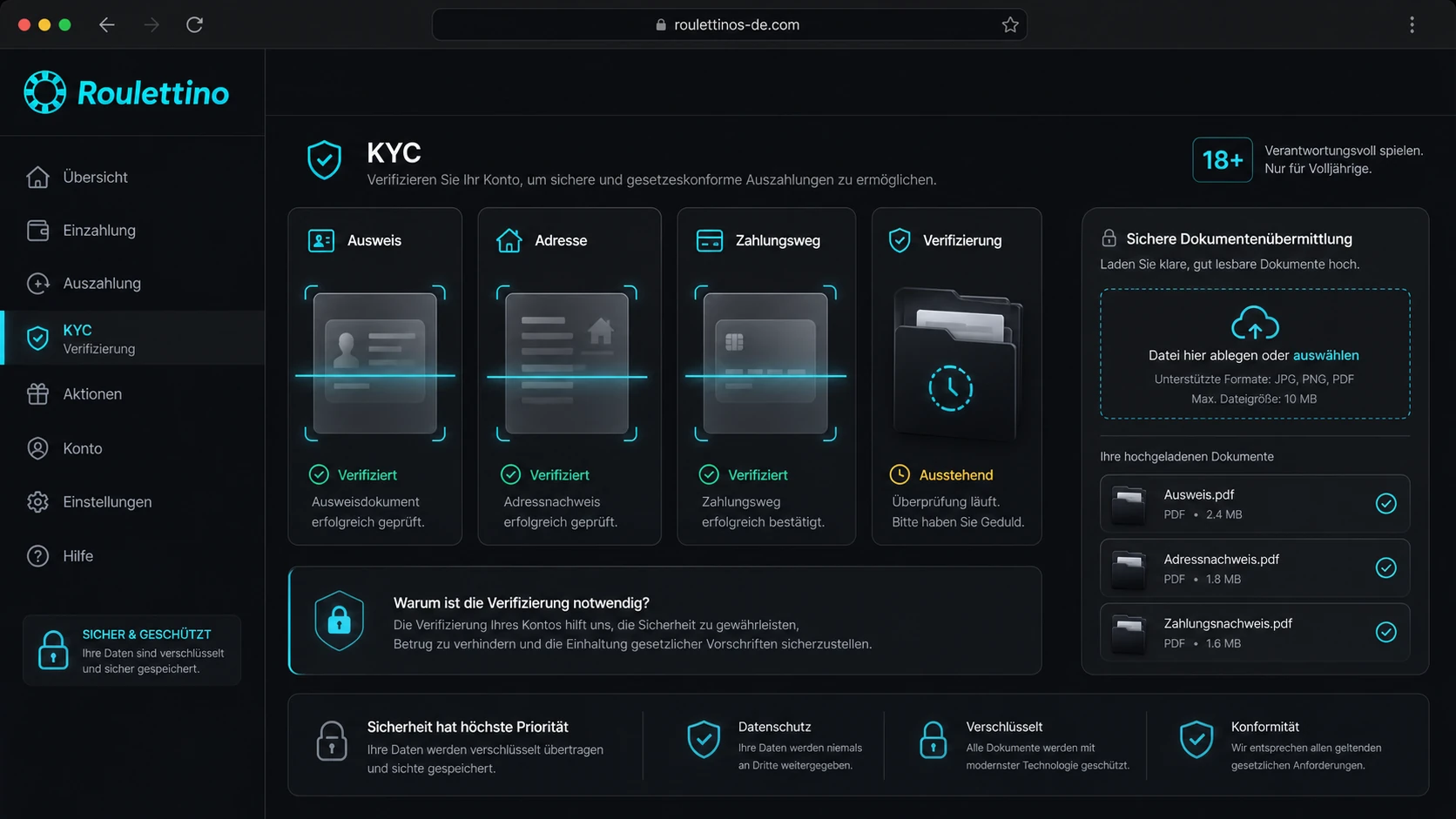Click the checkmark next to Ausweis.pdf

1385,503
